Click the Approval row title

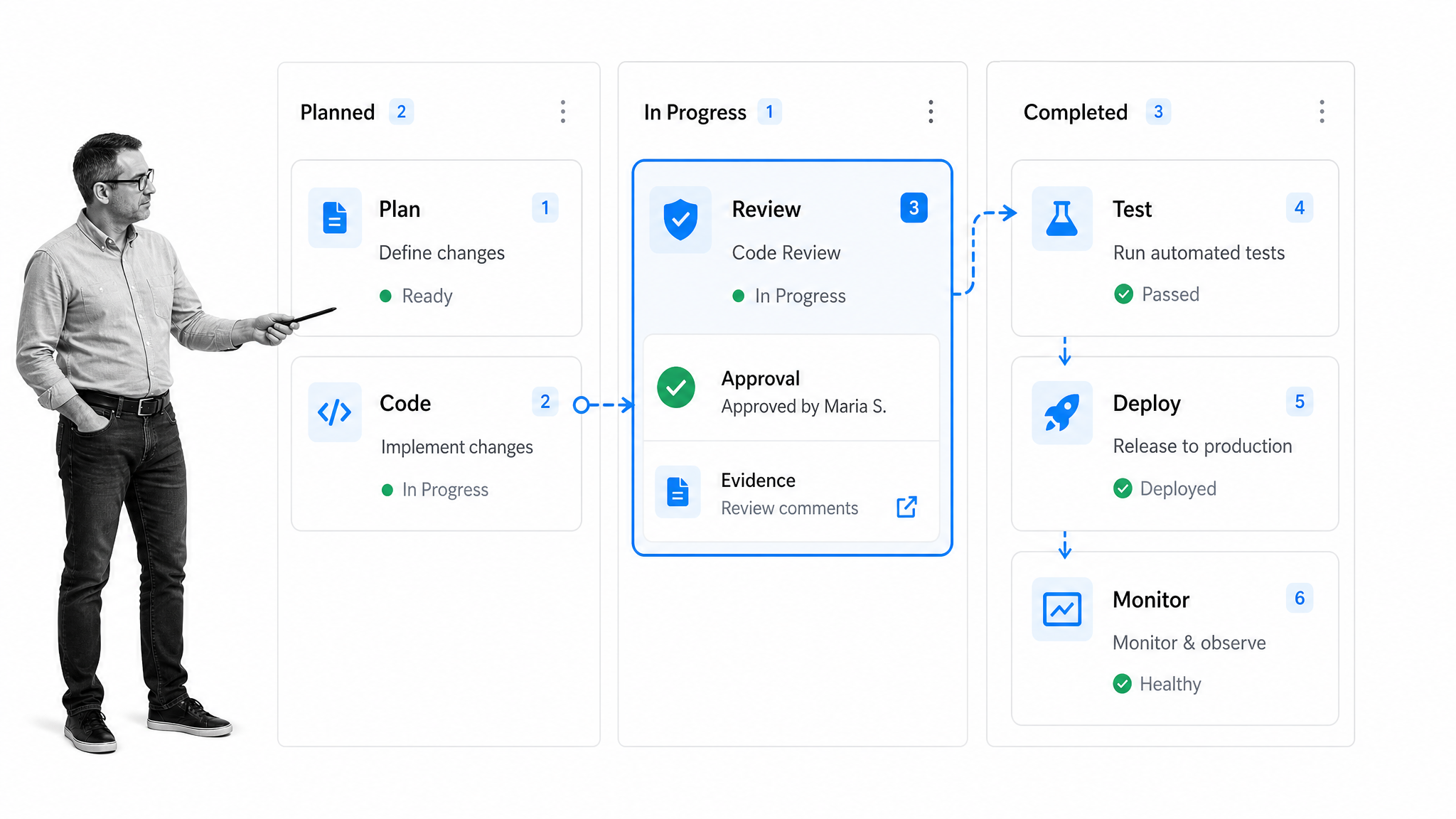point(760,379)
